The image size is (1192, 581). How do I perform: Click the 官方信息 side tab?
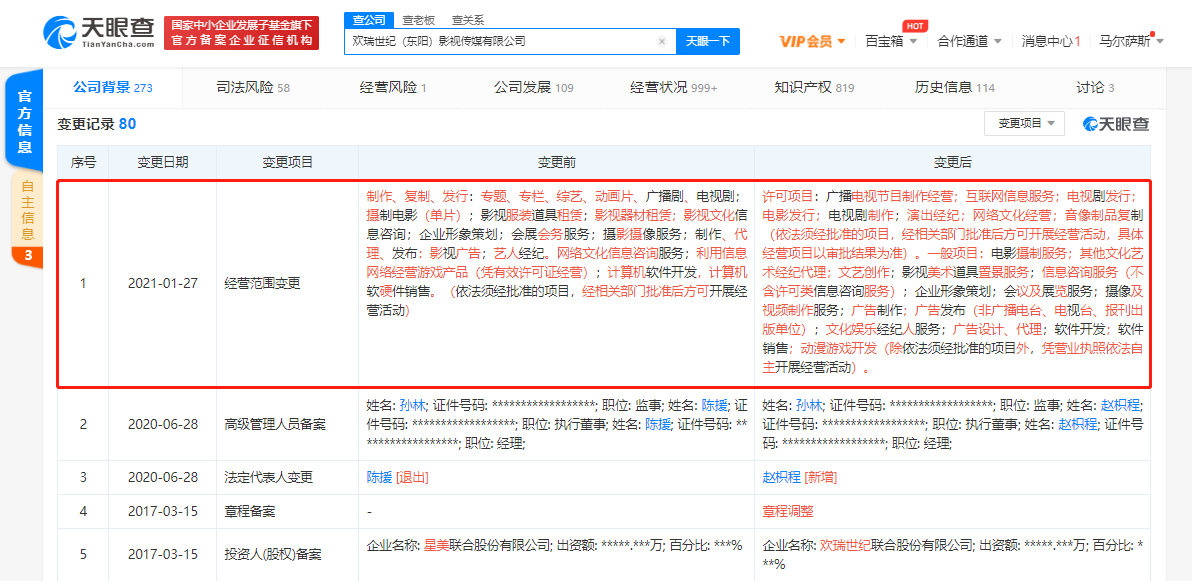[26, 122]
